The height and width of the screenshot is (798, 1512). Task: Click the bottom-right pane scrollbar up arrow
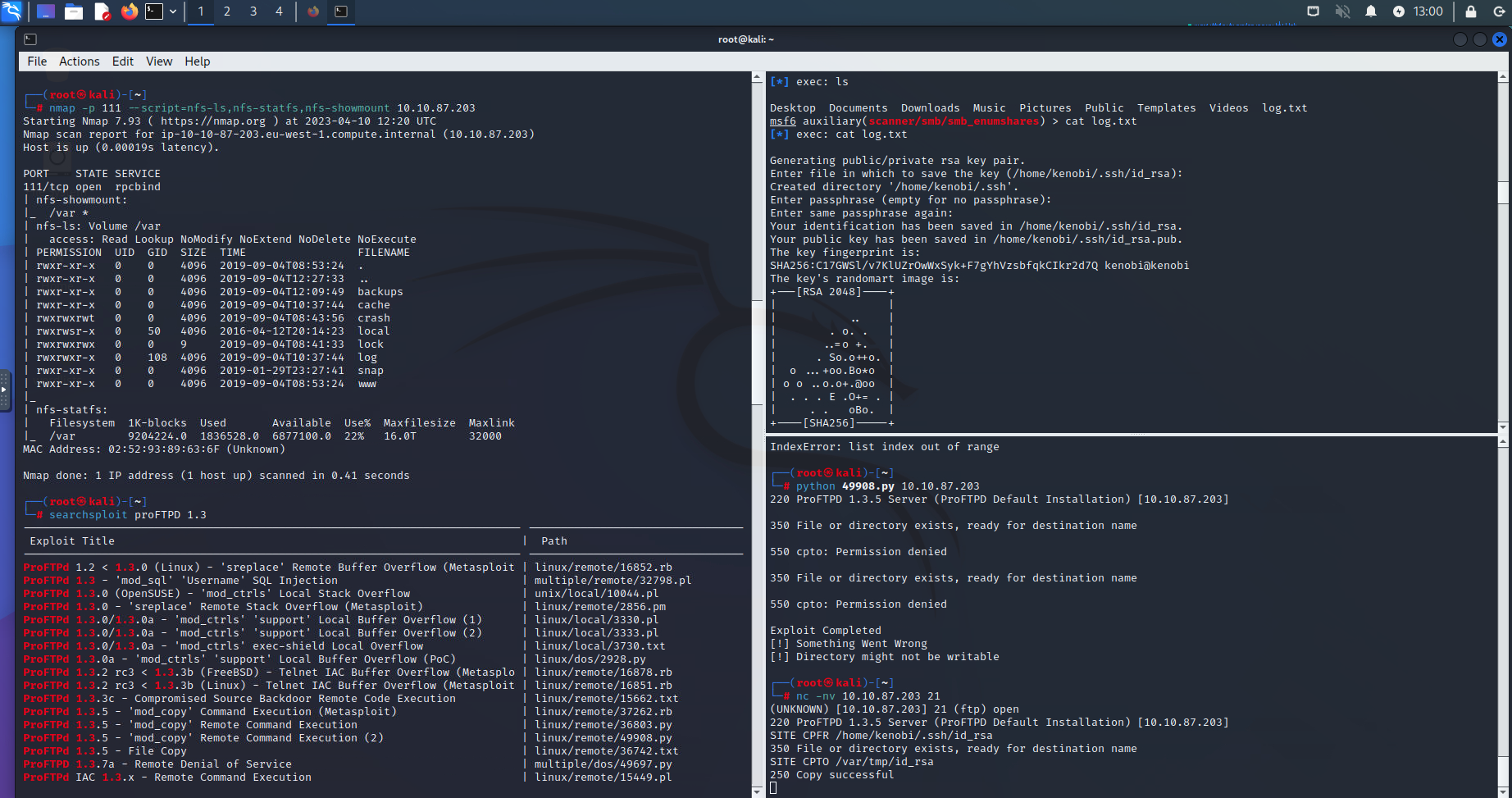click(x=1503, y=442)
